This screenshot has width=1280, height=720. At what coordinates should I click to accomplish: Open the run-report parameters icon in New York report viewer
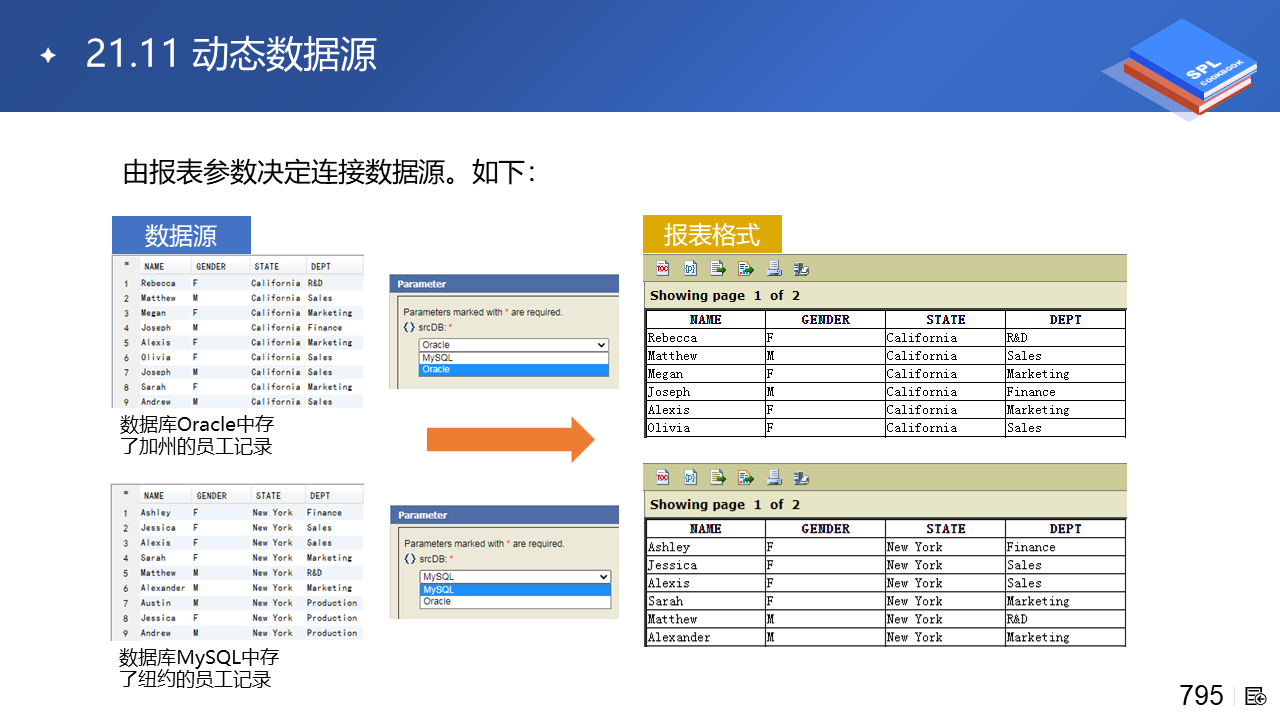(x=690, y=477)
